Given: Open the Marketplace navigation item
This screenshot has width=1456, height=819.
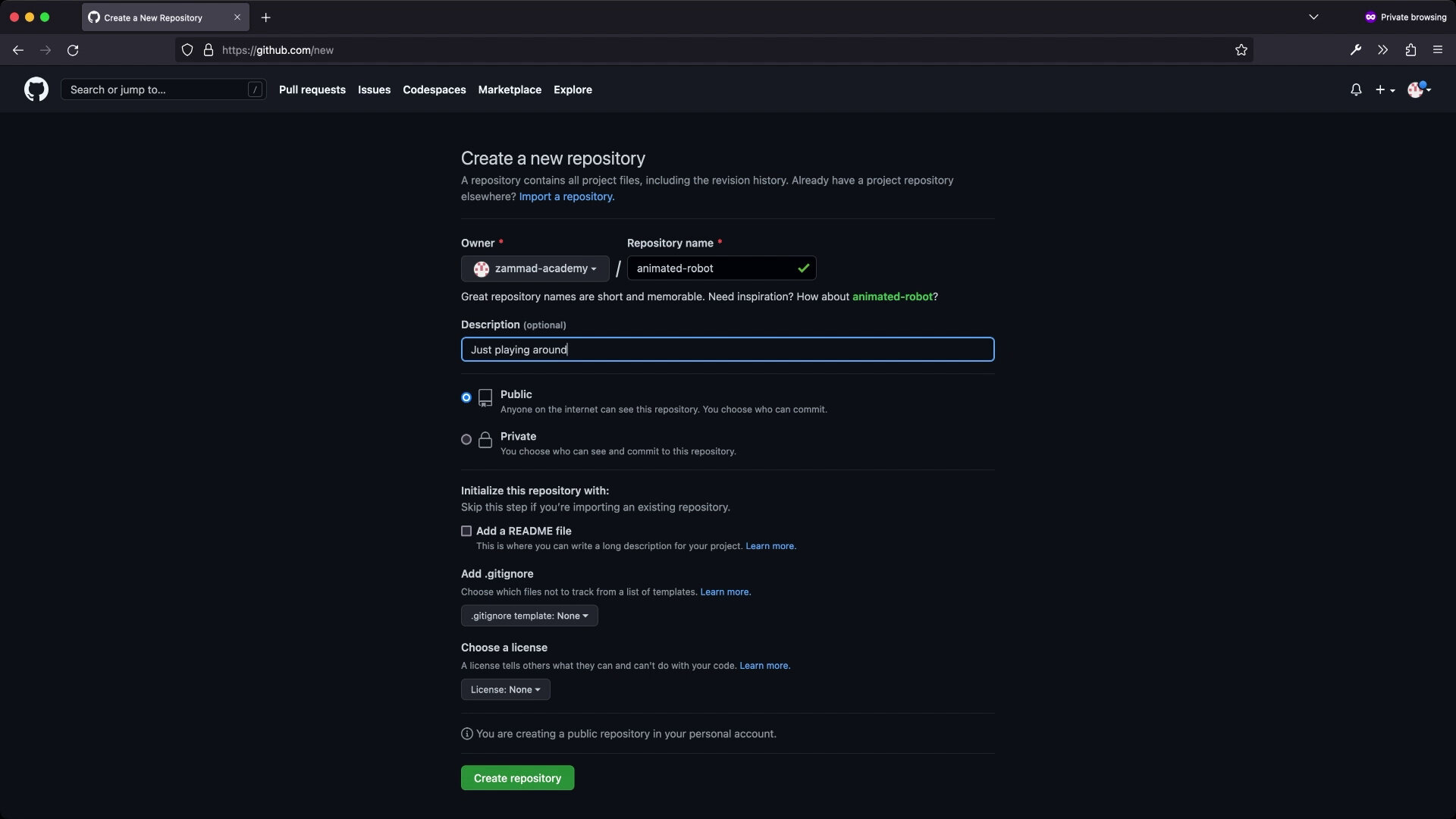Looking at the screenshot, I should coord(510,89).
